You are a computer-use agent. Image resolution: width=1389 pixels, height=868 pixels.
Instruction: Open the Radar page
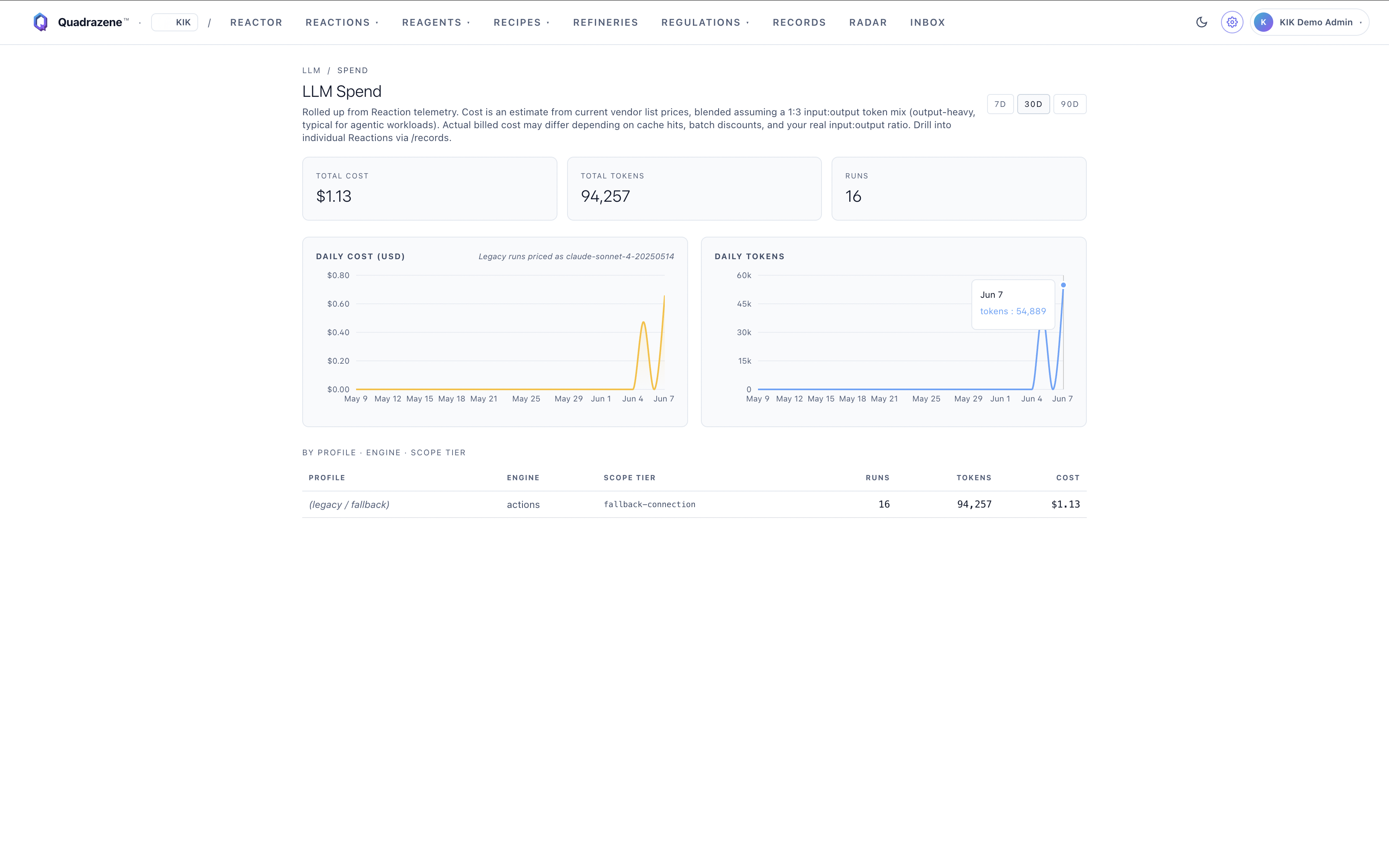[x=868, y=23]
